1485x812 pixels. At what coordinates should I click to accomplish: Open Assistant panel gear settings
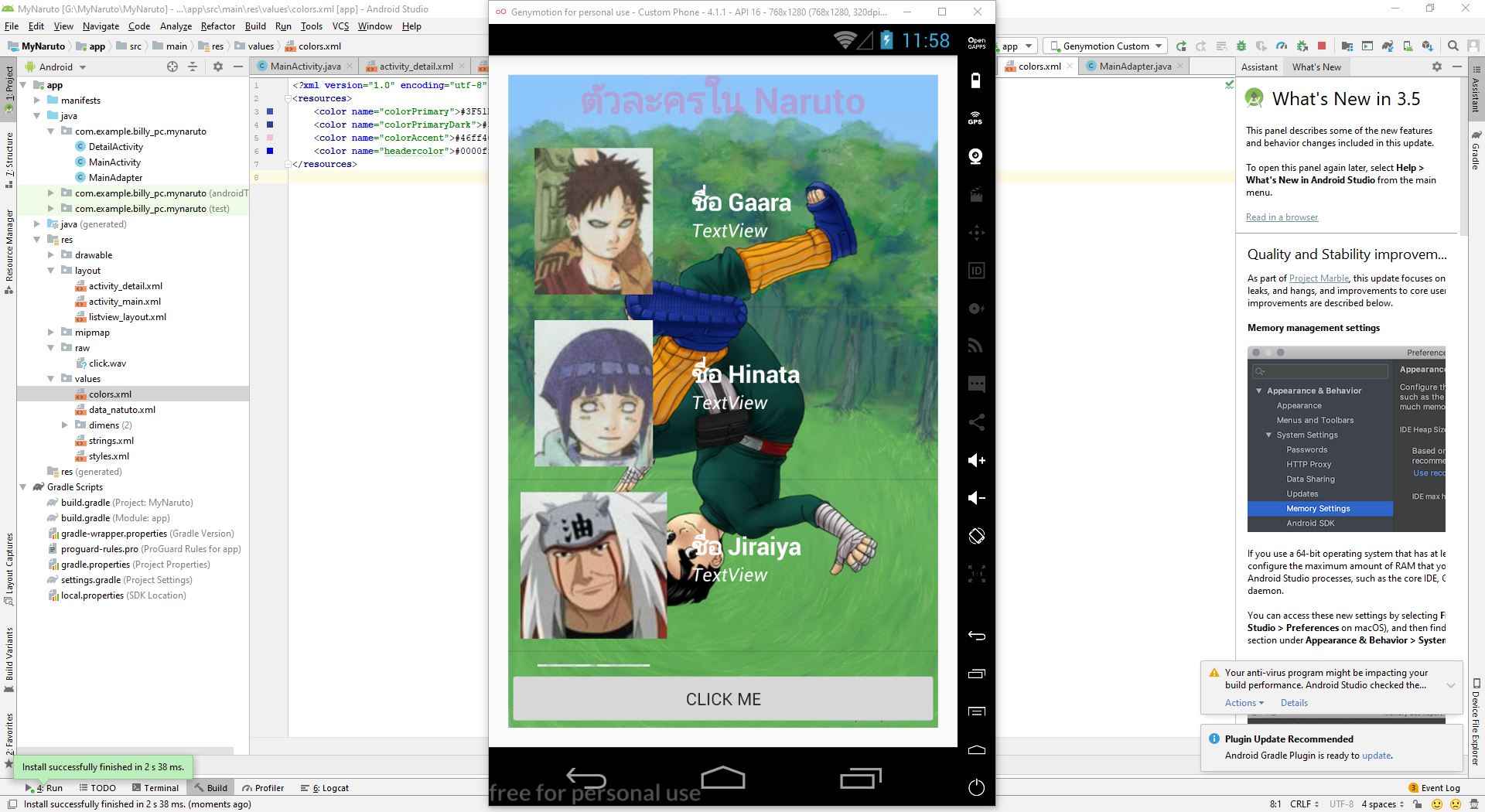coord(1436,67)
